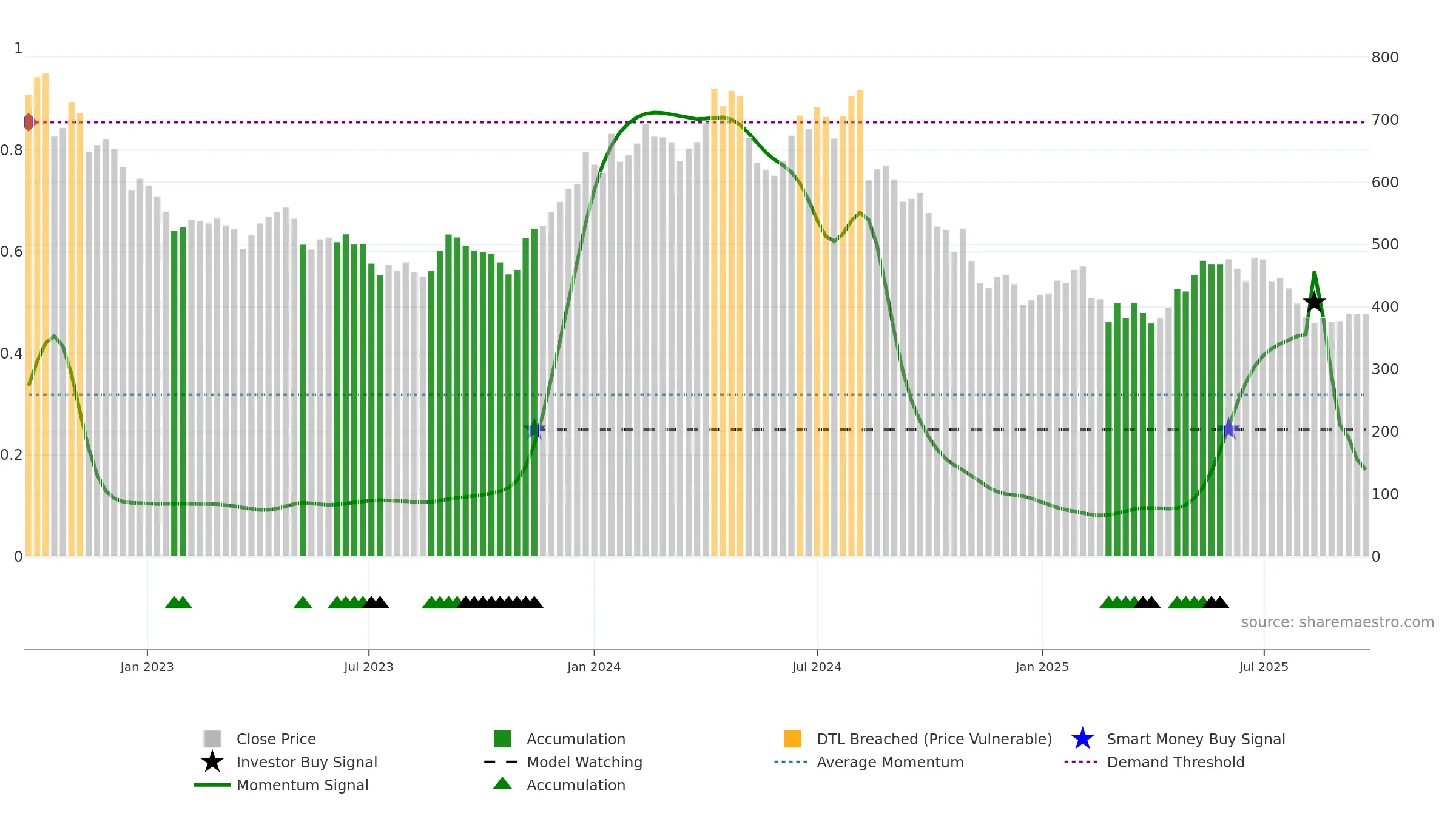The height and width of the screenshot is (819, 1456).
Task: Click the red diamond marker on Demand Threshold line
Action: pos(29,122)
